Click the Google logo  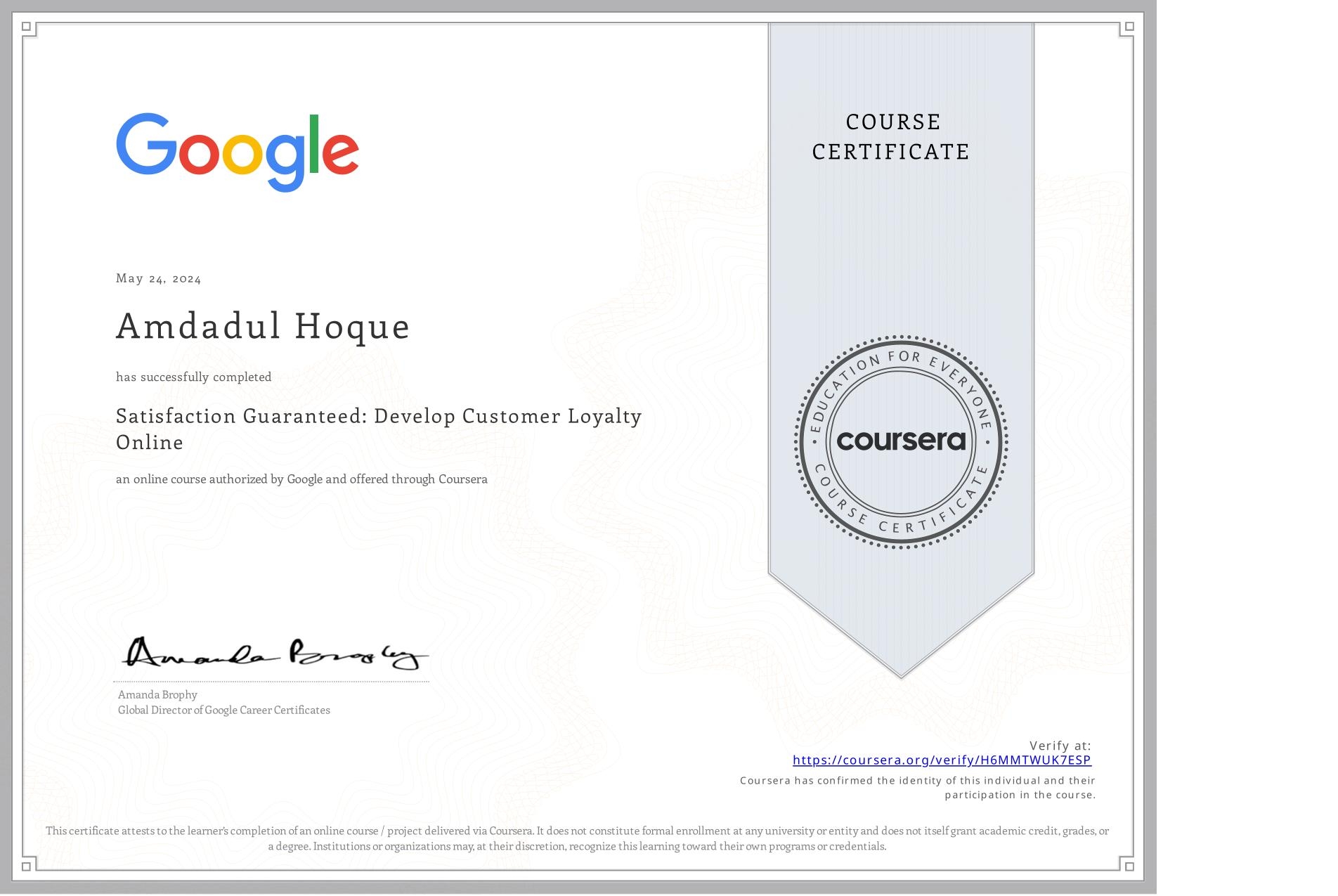coord(238,152)
